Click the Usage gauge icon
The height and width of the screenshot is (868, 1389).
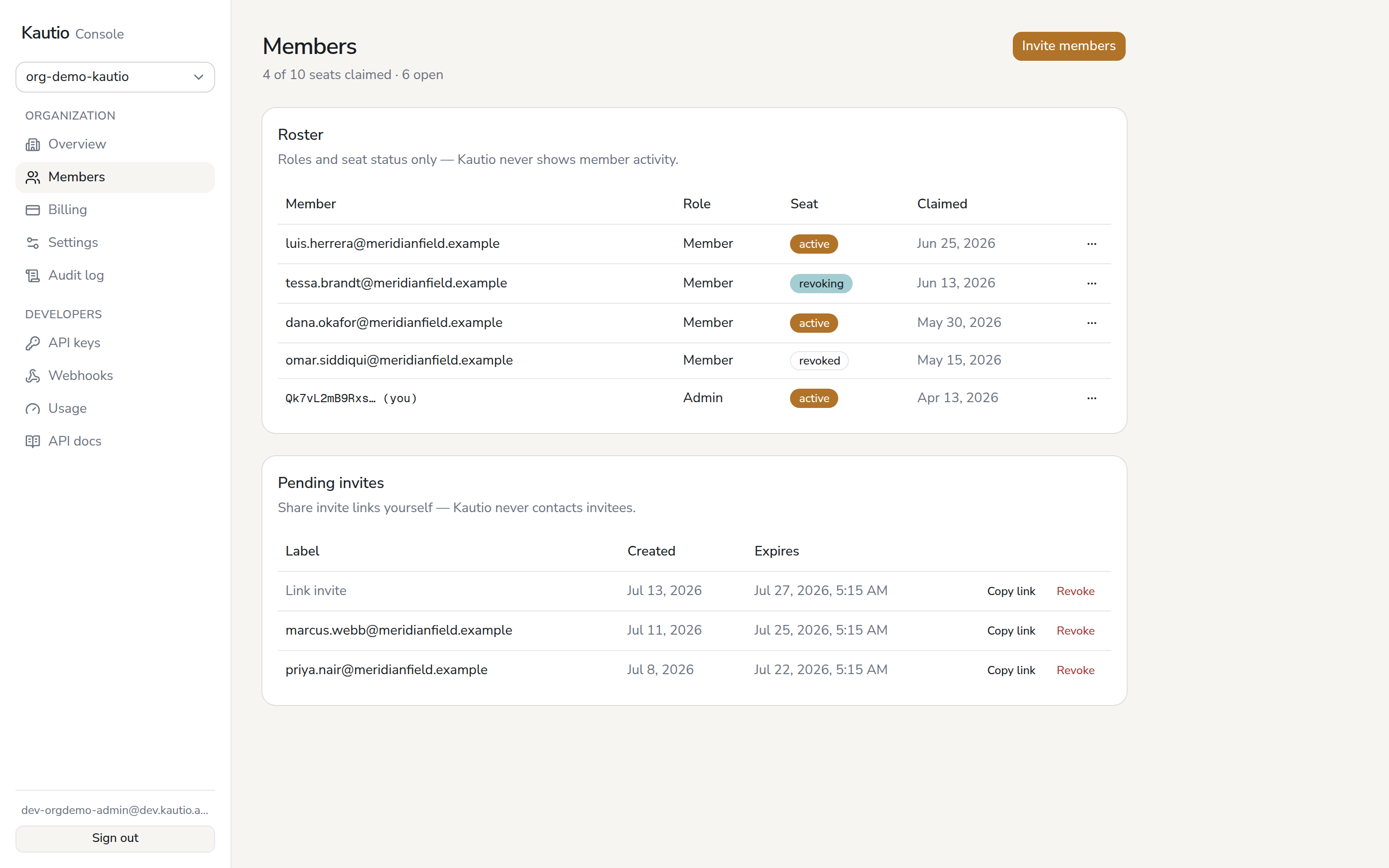[x=33, y=409]
